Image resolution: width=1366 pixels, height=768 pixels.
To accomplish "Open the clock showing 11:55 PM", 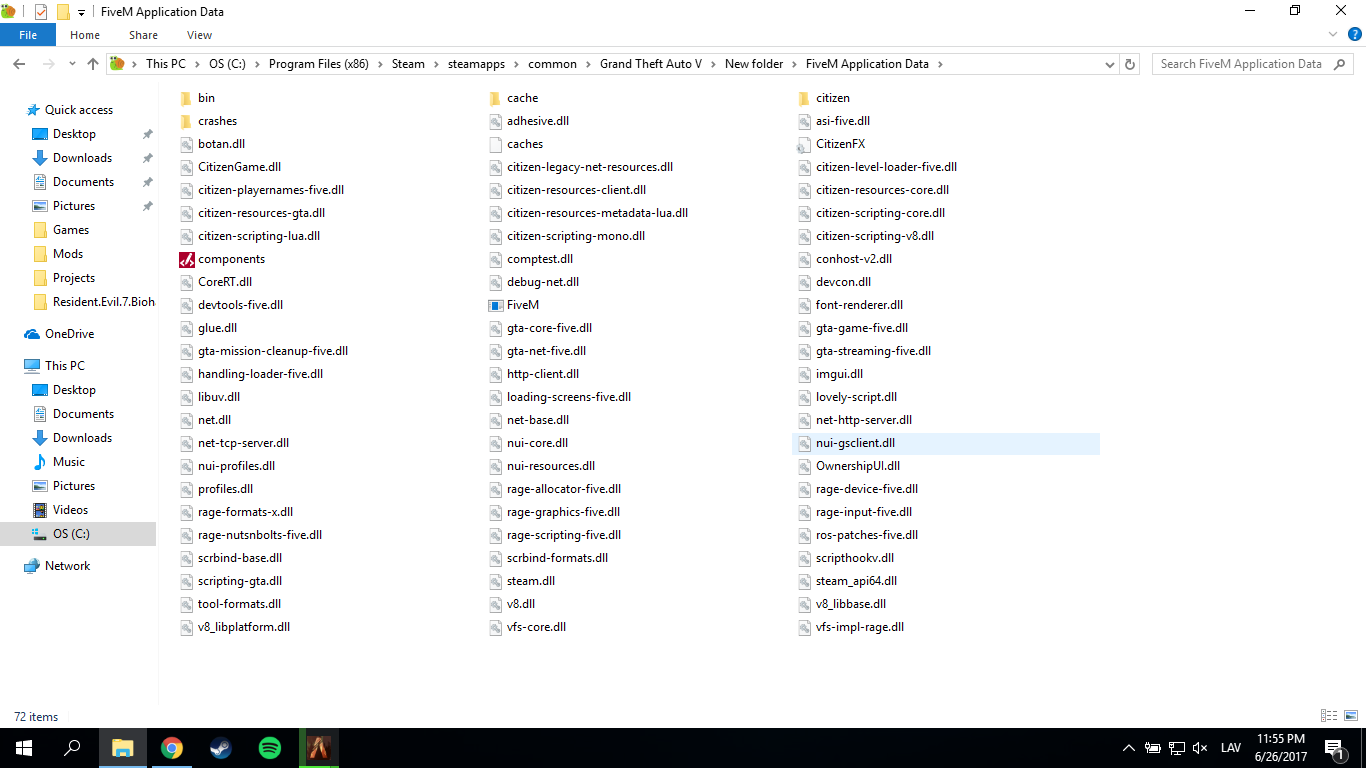I will (1280, 748).
